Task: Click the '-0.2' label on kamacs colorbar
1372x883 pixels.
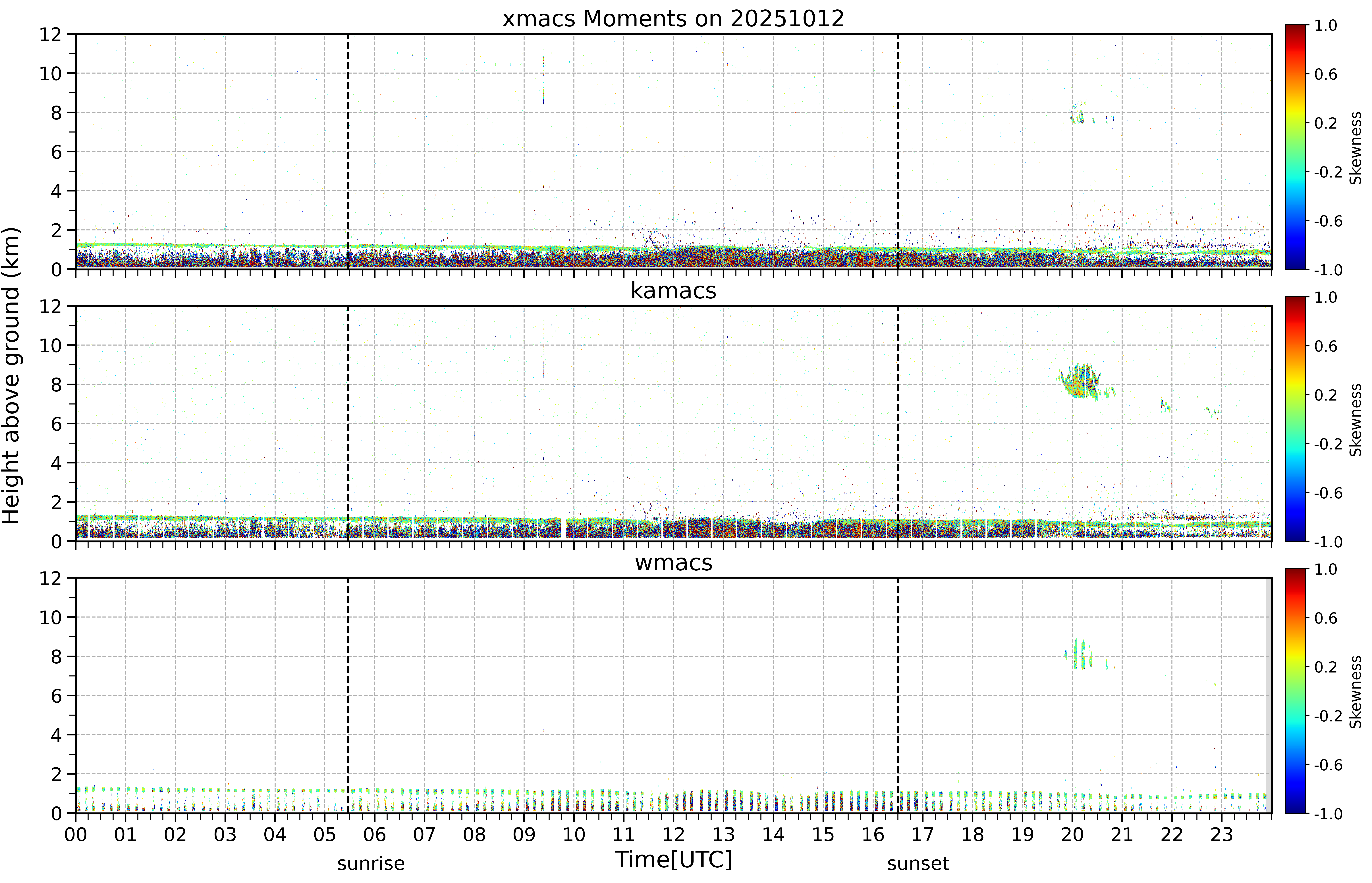Action: pyautogui.click(x=1329, y=444)
